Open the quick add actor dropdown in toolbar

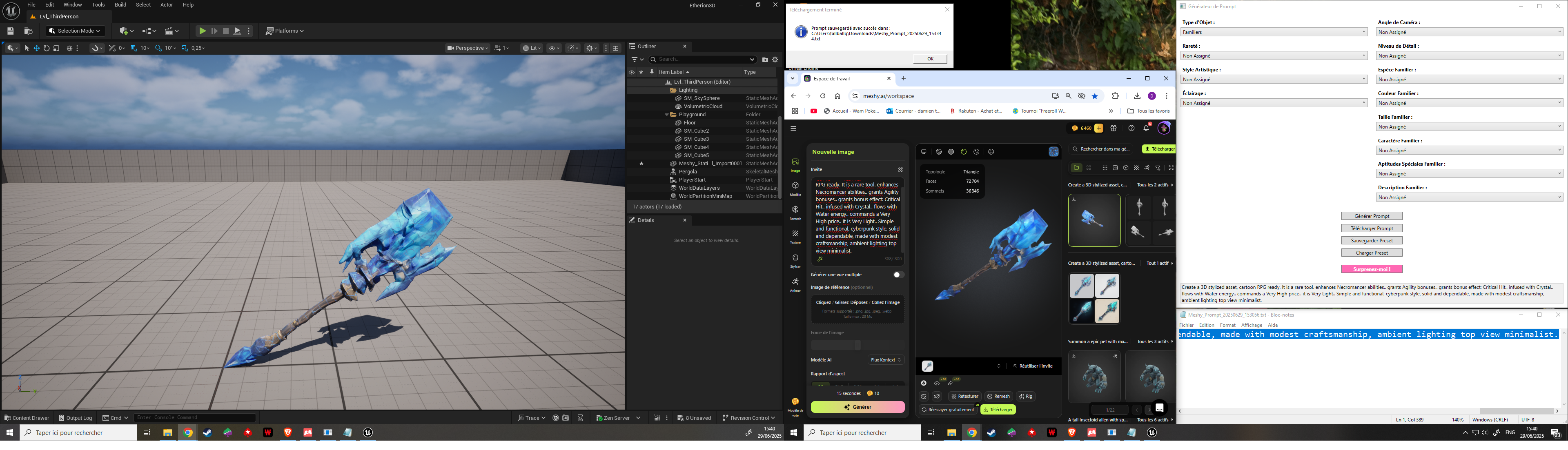127,31
